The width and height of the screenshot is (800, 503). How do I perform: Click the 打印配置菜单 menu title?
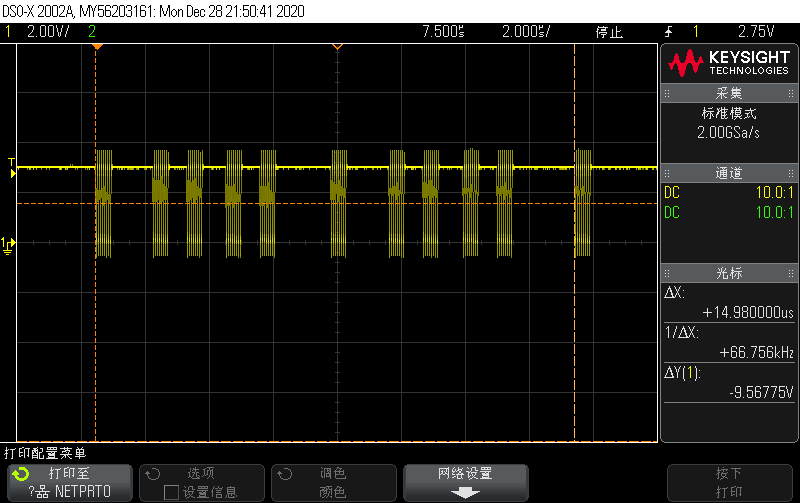pos(45,453)
